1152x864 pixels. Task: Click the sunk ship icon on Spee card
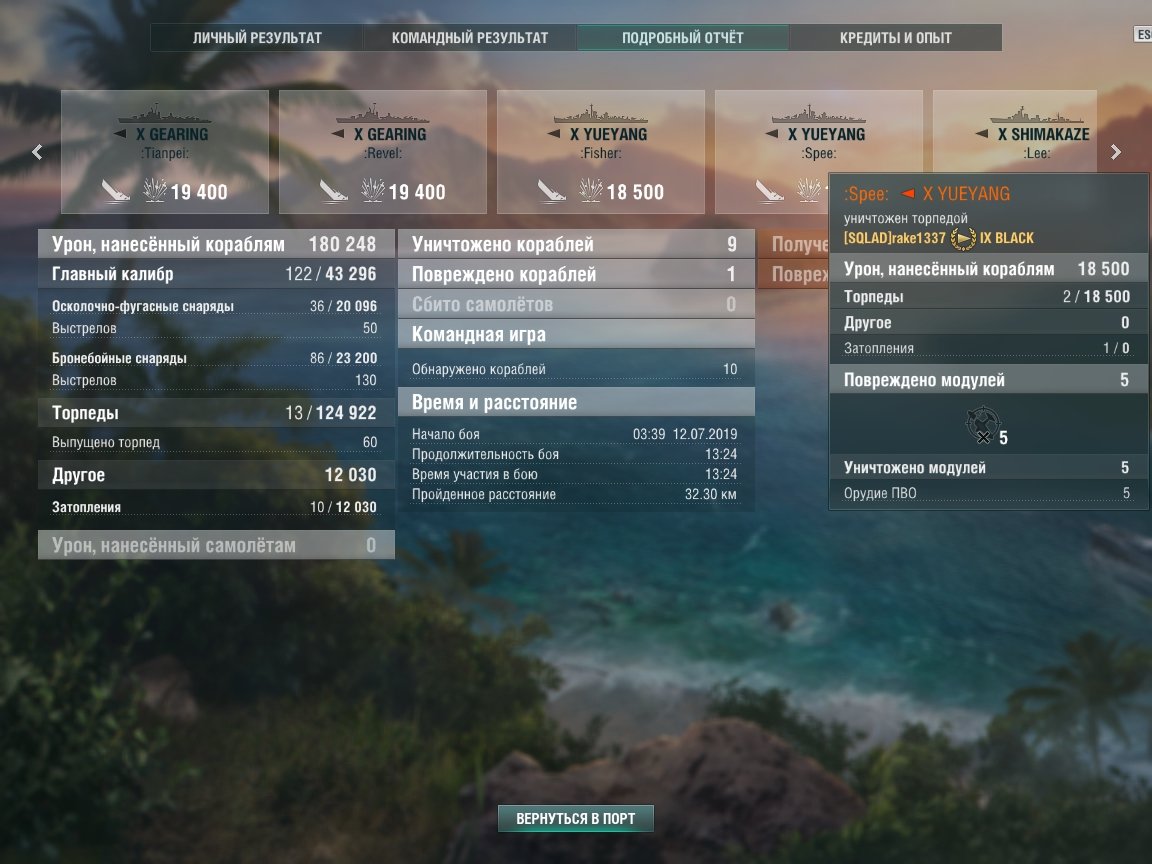tap(770, 191)
